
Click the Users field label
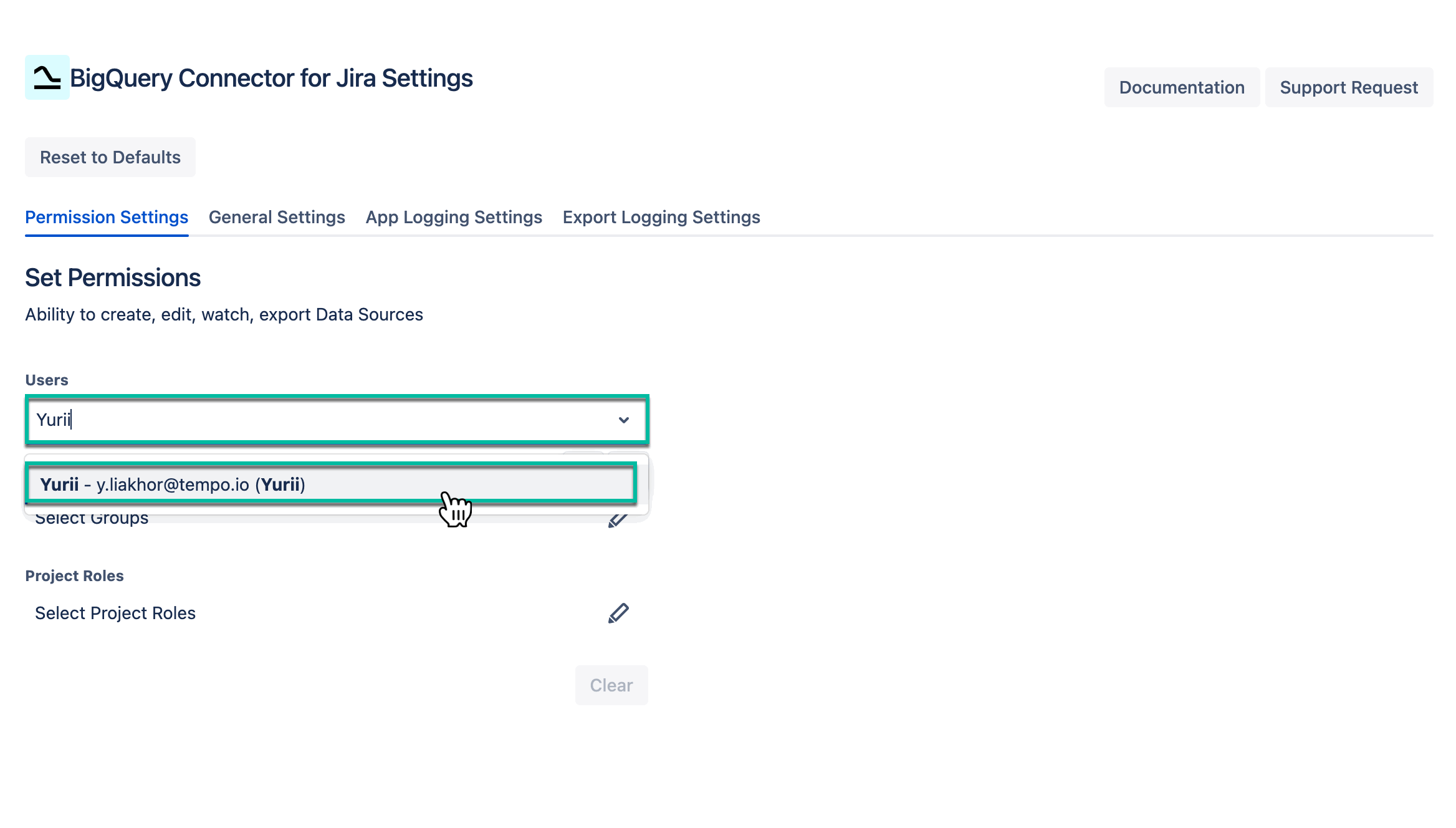(x=46, y=380)
